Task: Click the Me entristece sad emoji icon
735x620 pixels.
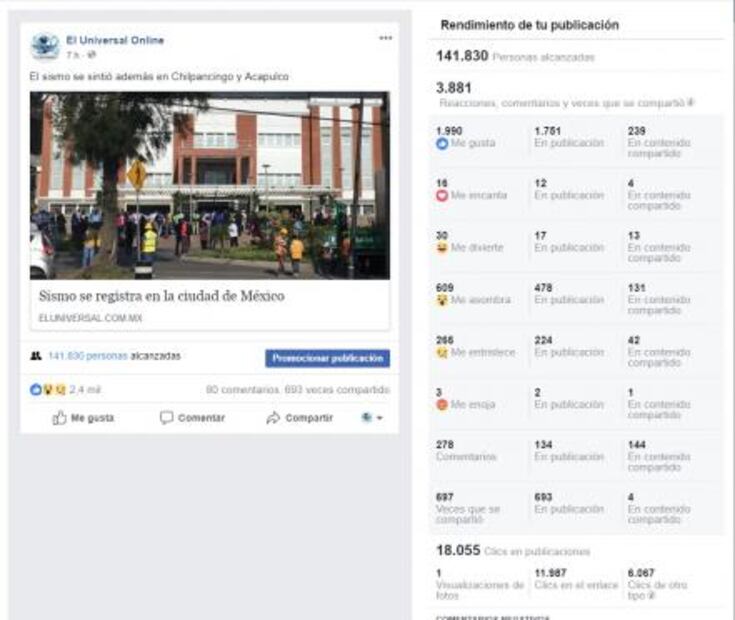Action: pyautogui.click(x=442, y=353)
